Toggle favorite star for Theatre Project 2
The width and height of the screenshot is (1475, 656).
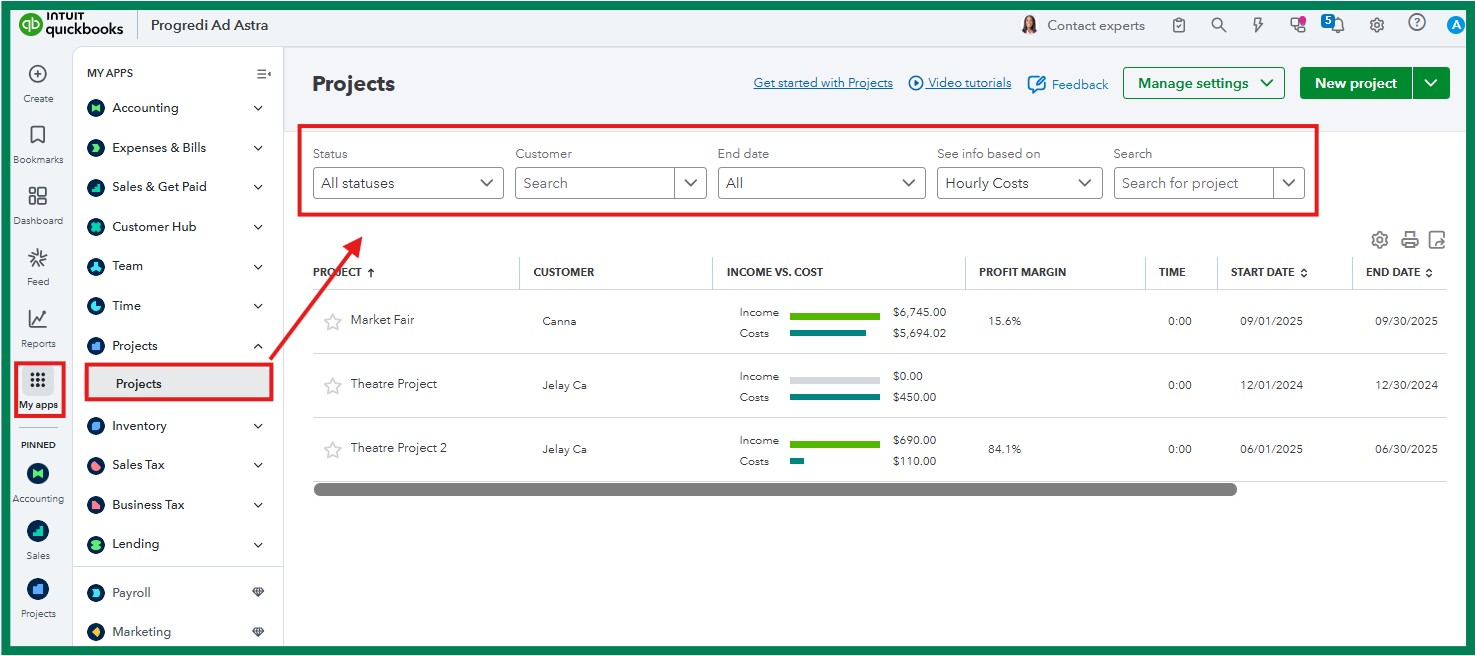pyautogui.click(x=332, y=450)
